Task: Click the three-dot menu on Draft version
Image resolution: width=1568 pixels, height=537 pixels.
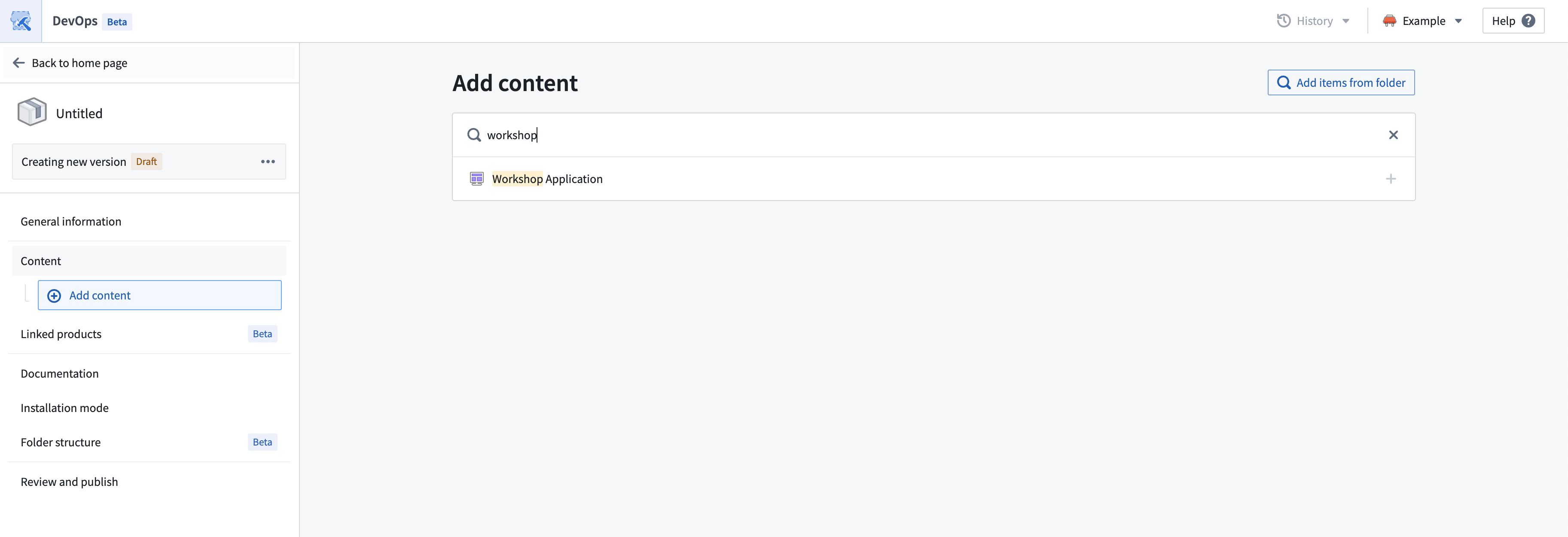Action: point(268,162)
